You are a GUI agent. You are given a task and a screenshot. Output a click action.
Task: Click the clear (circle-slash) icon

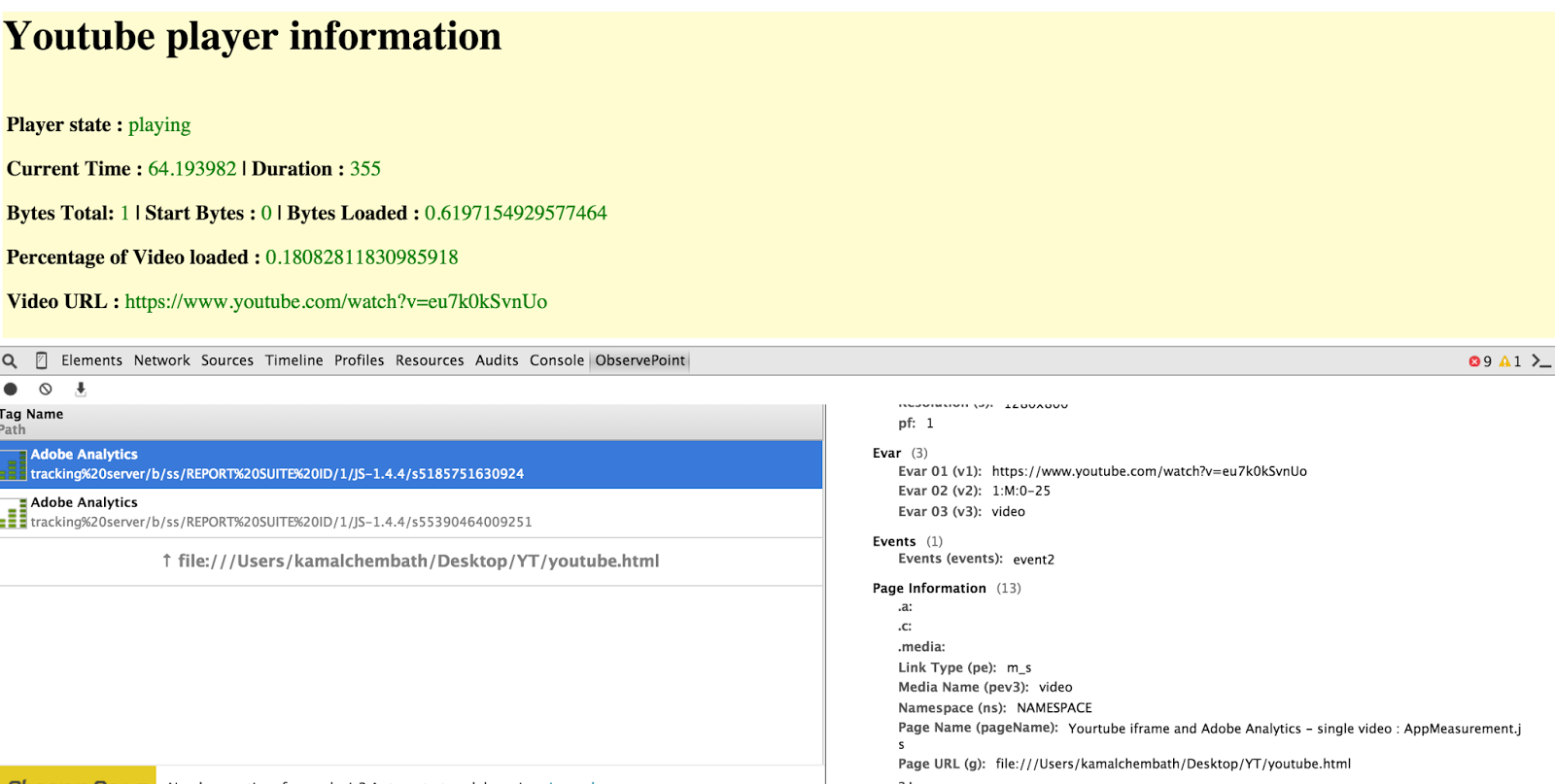(x=46, y=389)
